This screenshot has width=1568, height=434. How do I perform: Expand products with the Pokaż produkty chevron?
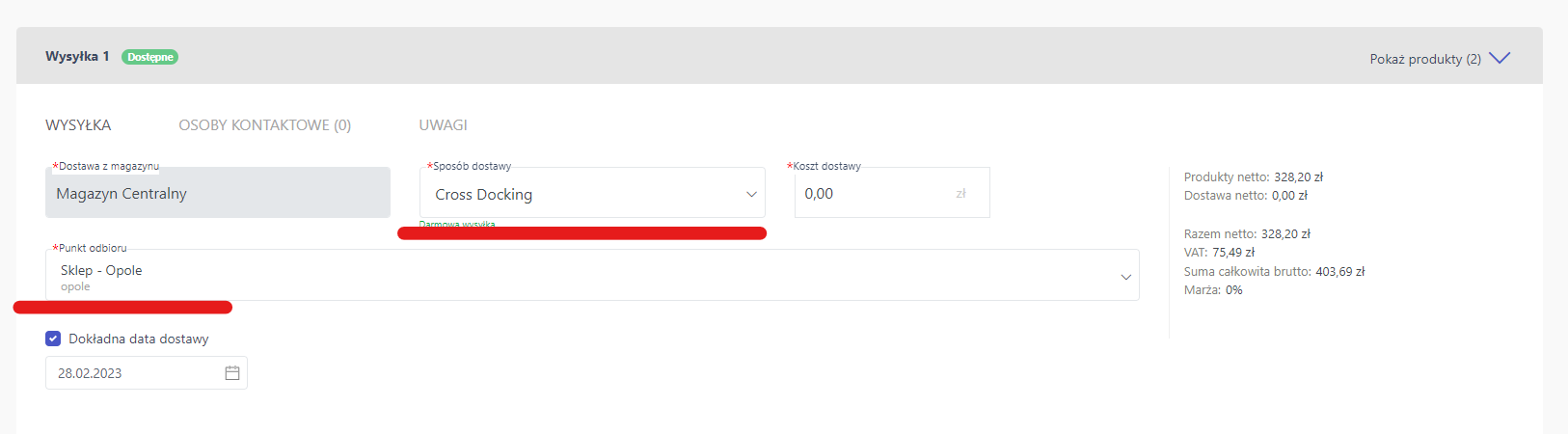click(1500, 58)
